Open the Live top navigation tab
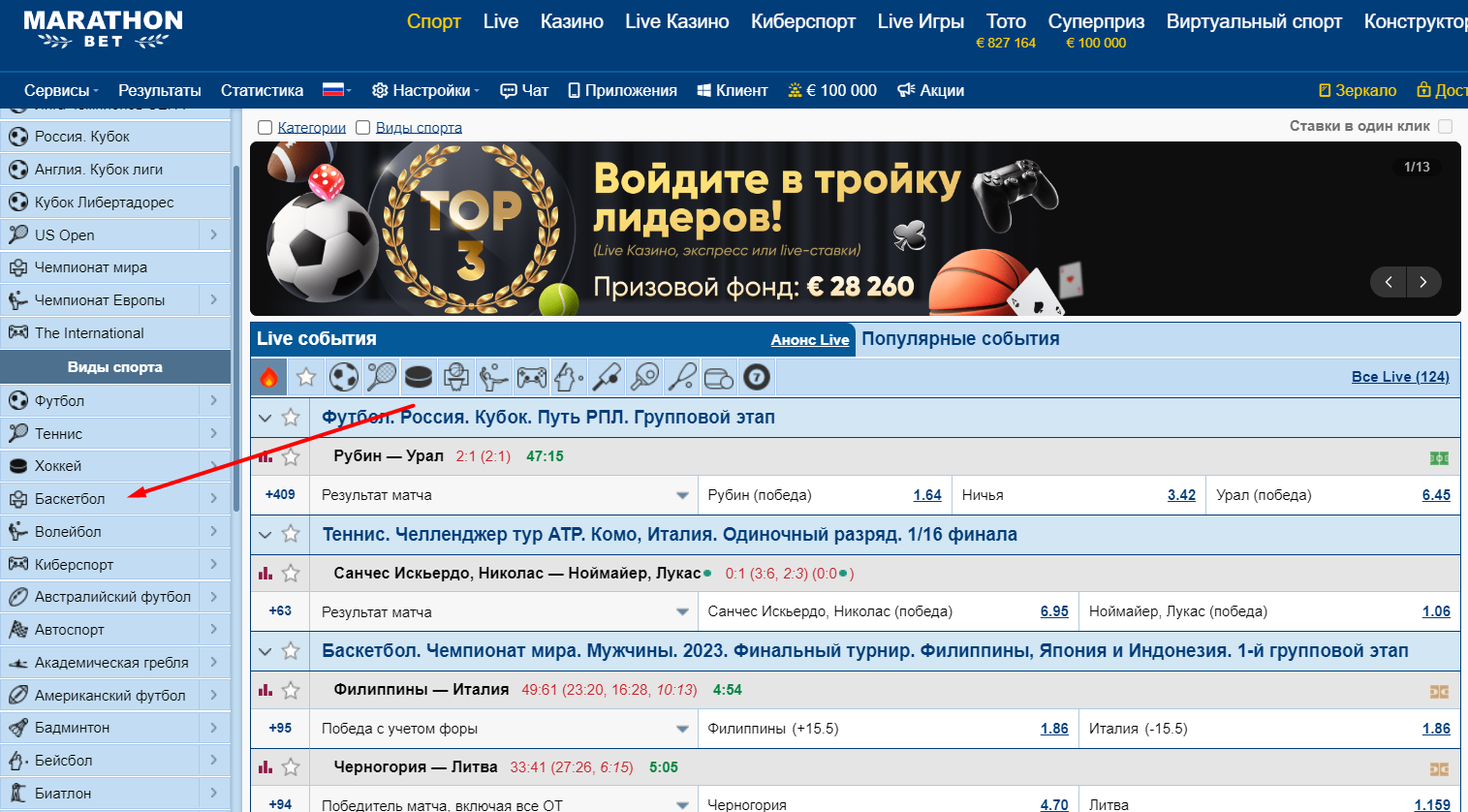Image resolution: width=1468 pixels, height=812 pixels. (501, 21)
